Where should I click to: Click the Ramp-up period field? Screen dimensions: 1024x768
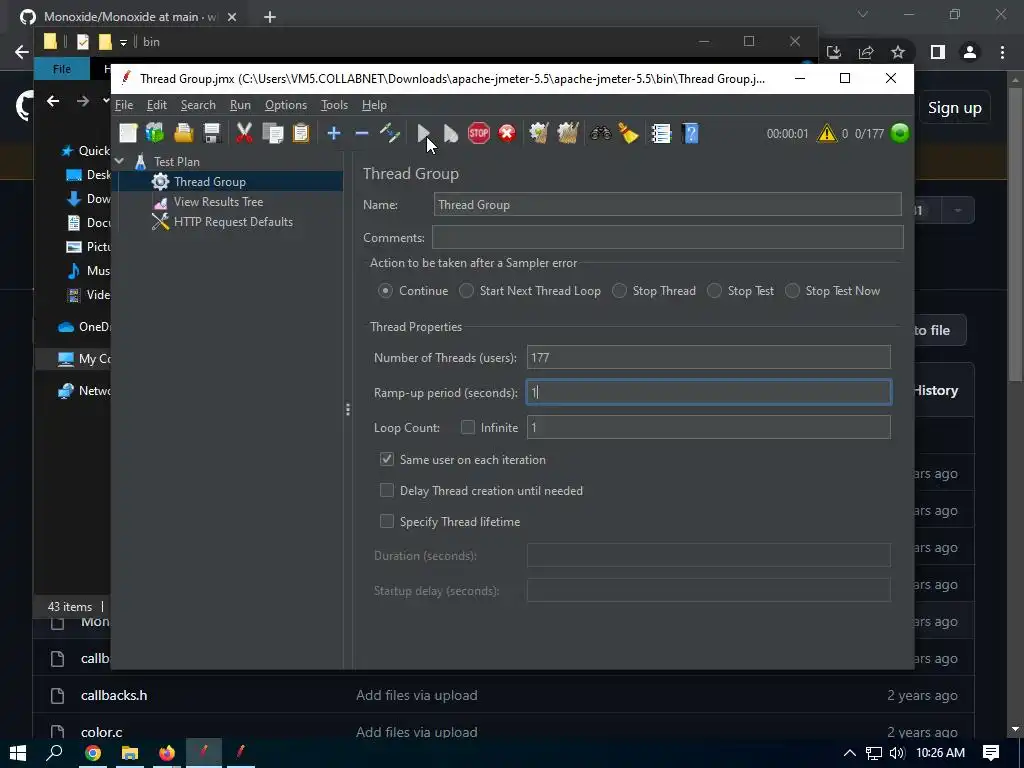(709, 392)
